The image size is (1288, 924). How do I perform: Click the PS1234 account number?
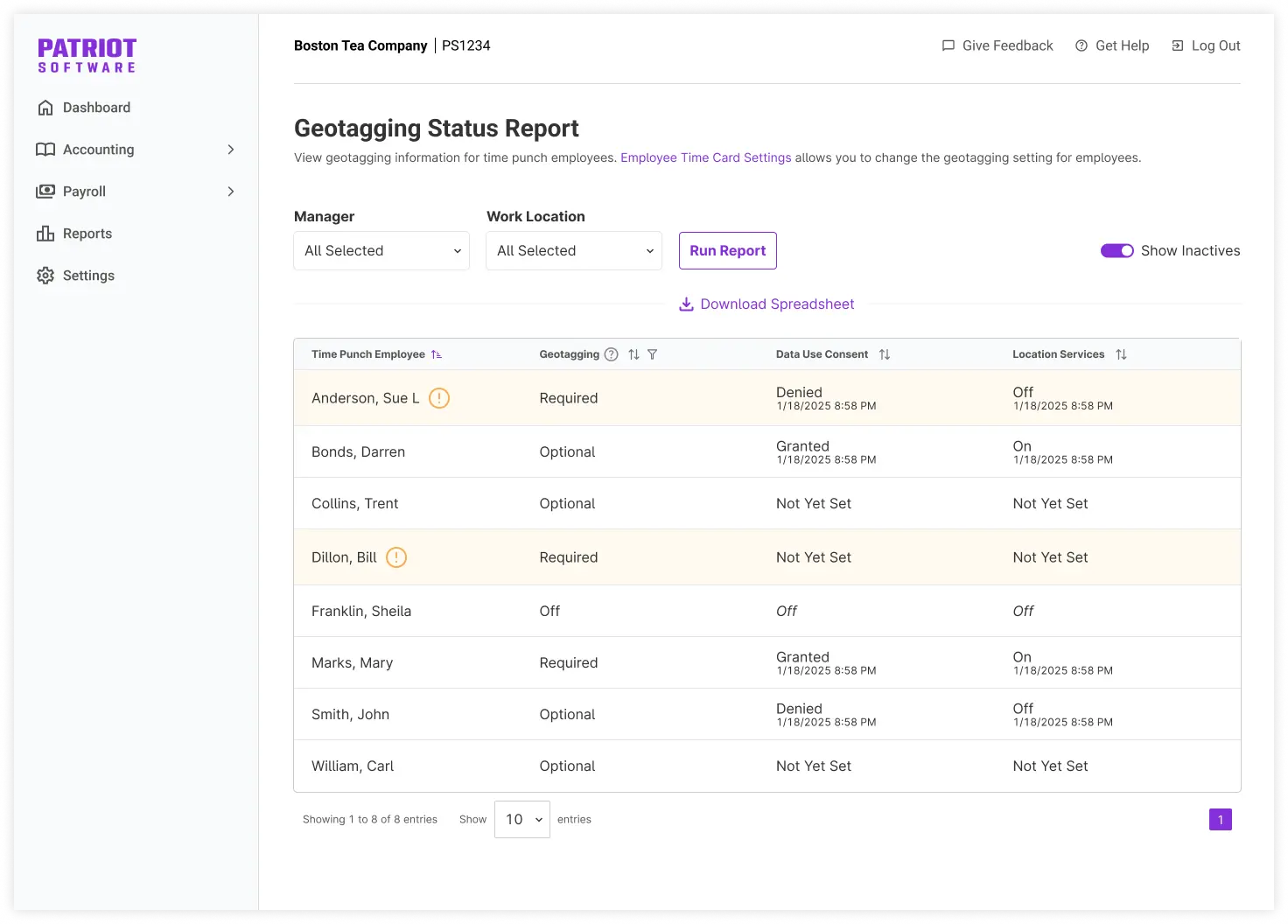(x=466, y=45)
